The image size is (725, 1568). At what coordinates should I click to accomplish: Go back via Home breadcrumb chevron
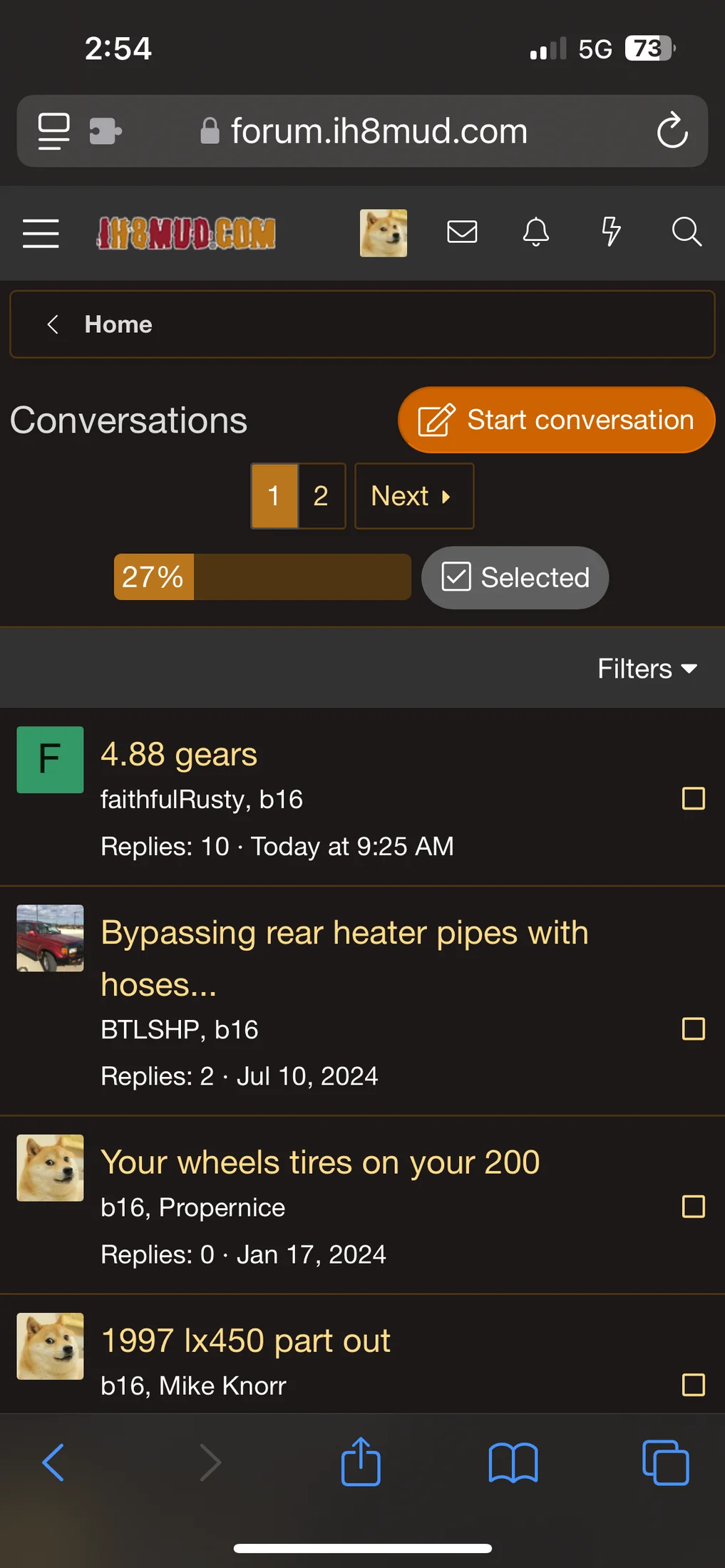pos(52,324)
